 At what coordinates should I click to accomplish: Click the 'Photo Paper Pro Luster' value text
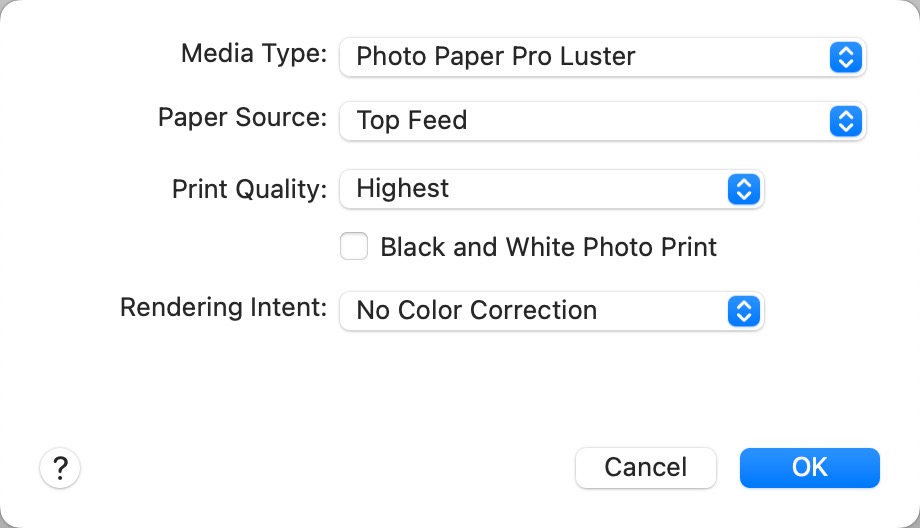click(495, 57)
